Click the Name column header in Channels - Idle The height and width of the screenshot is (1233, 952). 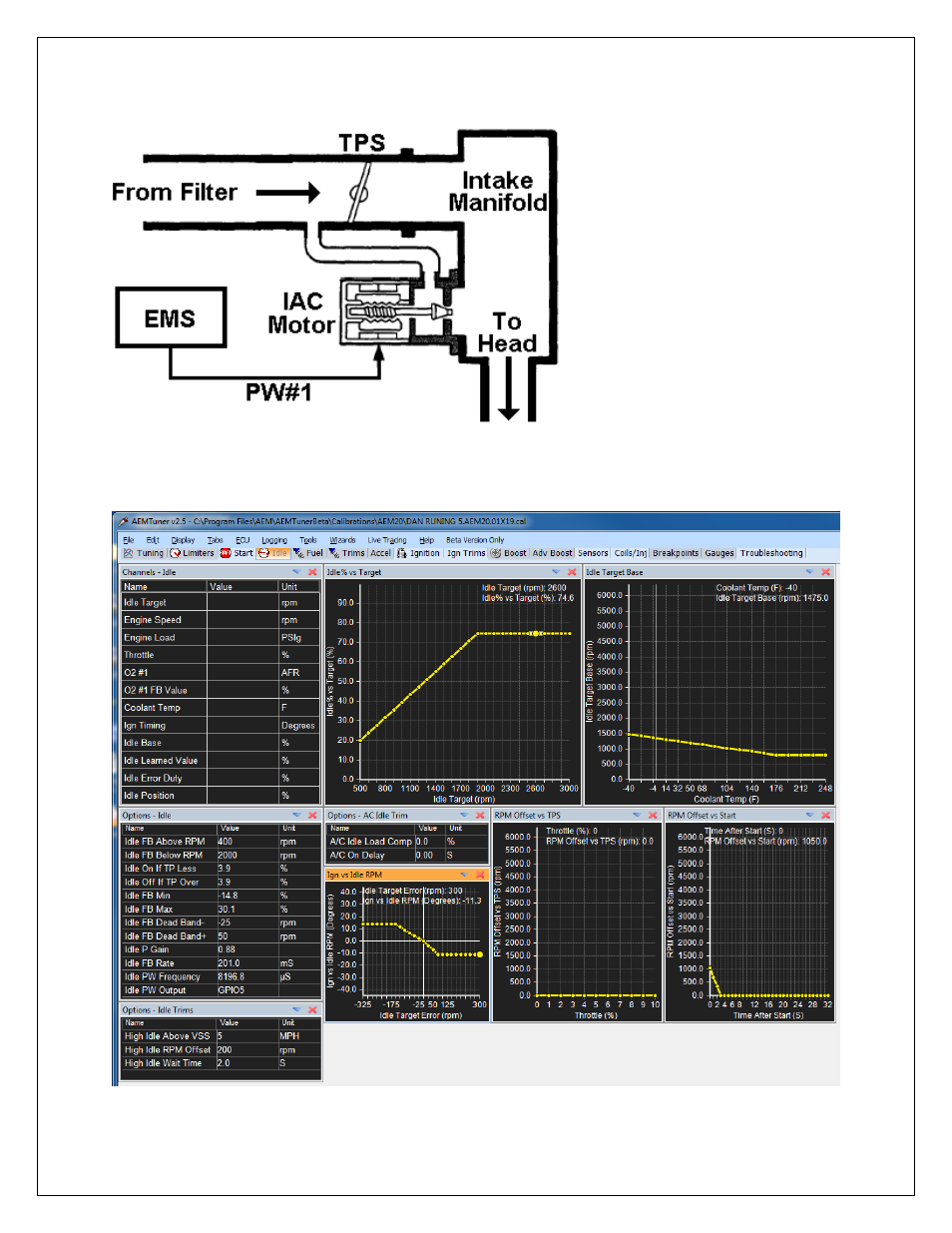click(x=164, y=587)
